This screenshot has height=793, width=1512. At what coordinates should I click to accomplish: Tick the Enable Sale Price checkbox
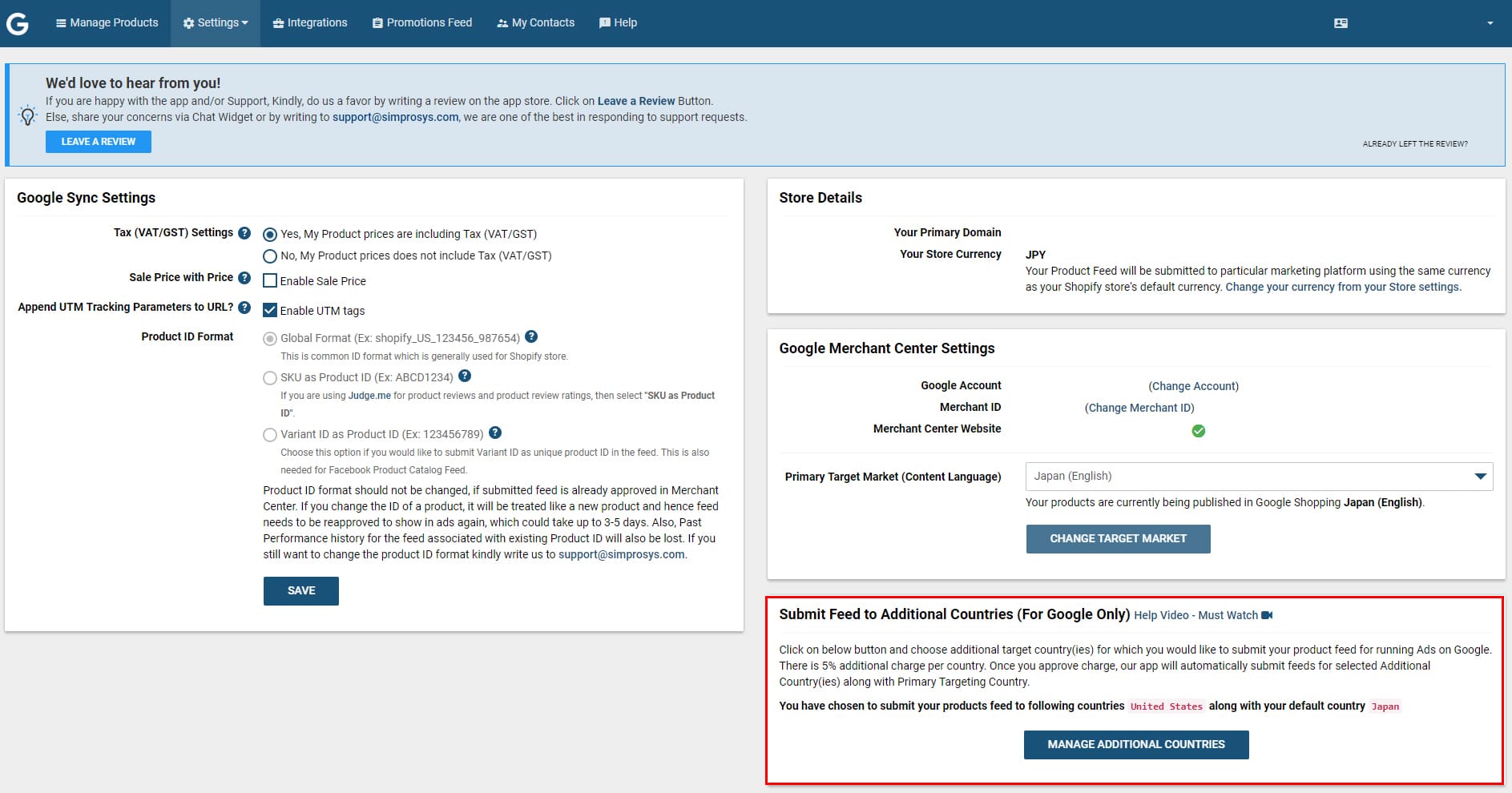pos(270,281)
